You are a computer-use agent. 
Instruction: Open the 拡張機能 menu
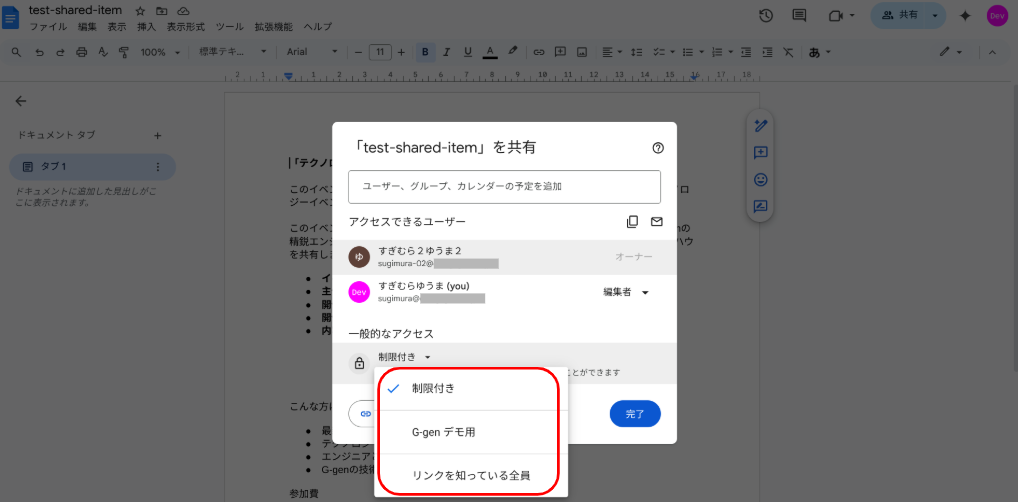(273, 27)
